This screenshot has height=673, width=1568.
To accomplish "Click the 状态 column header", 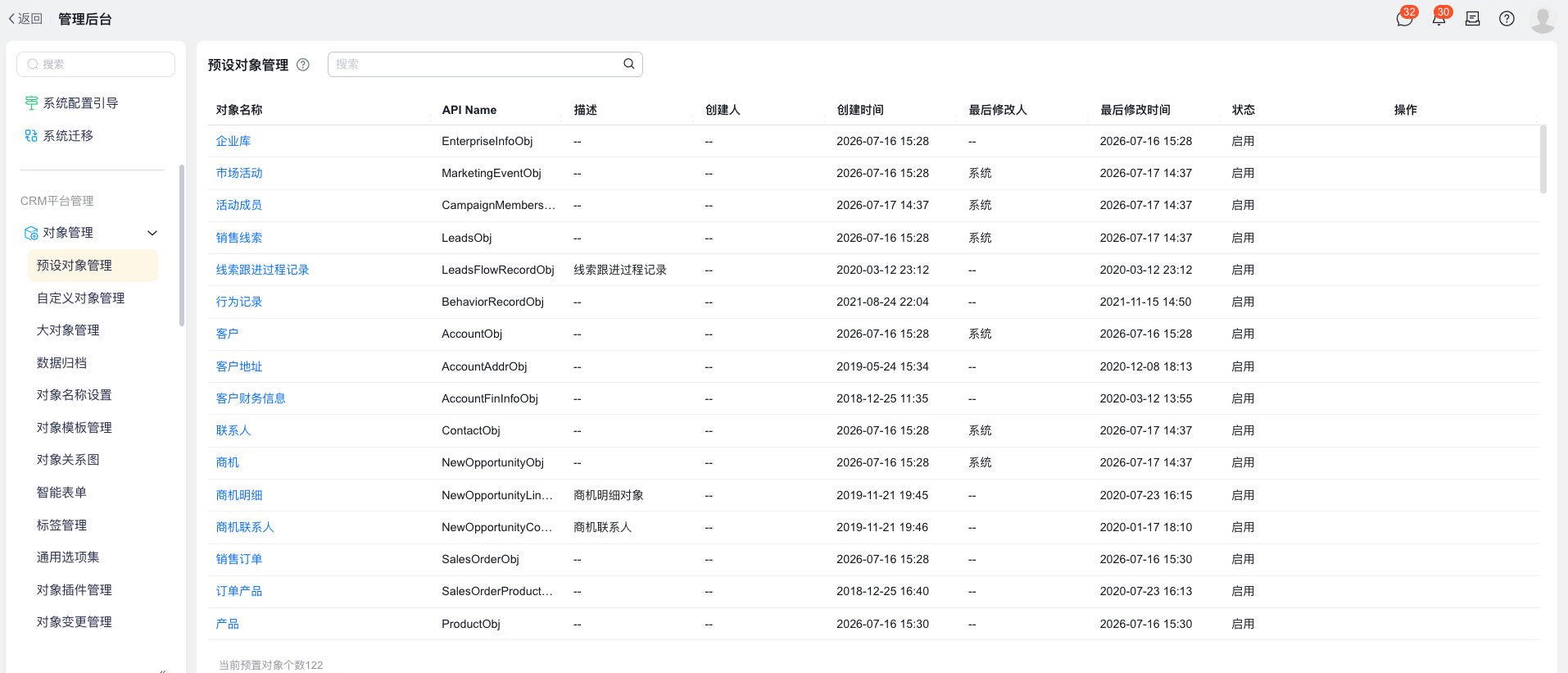I will click(1244, 110).
